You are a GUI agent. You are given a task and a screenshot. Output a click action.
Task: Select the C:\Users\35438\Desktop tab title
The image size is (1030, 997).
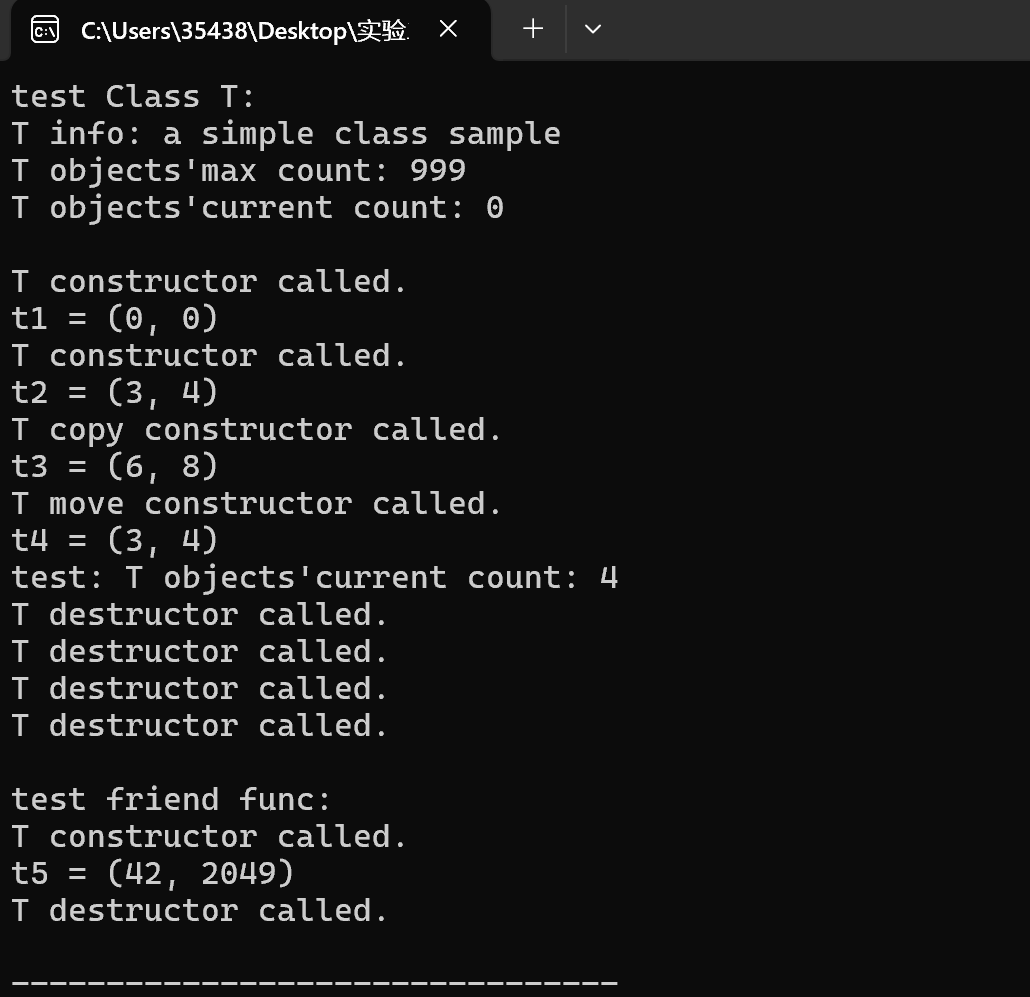click(244, 31)
